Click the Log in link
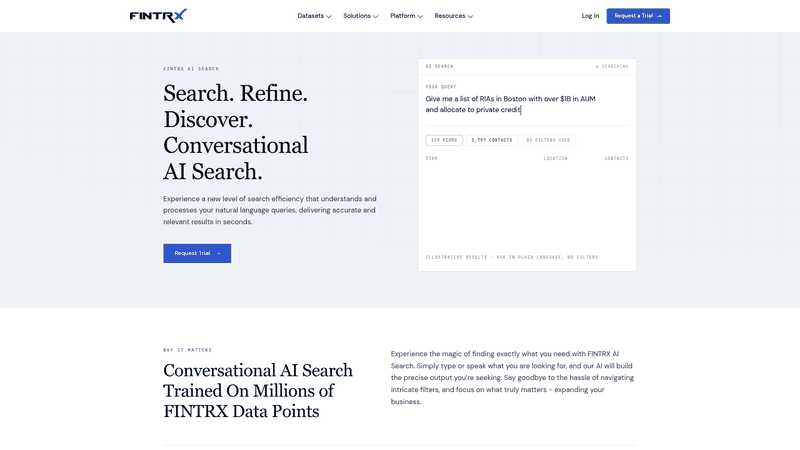Screen dimensions: 800x450 590,16
